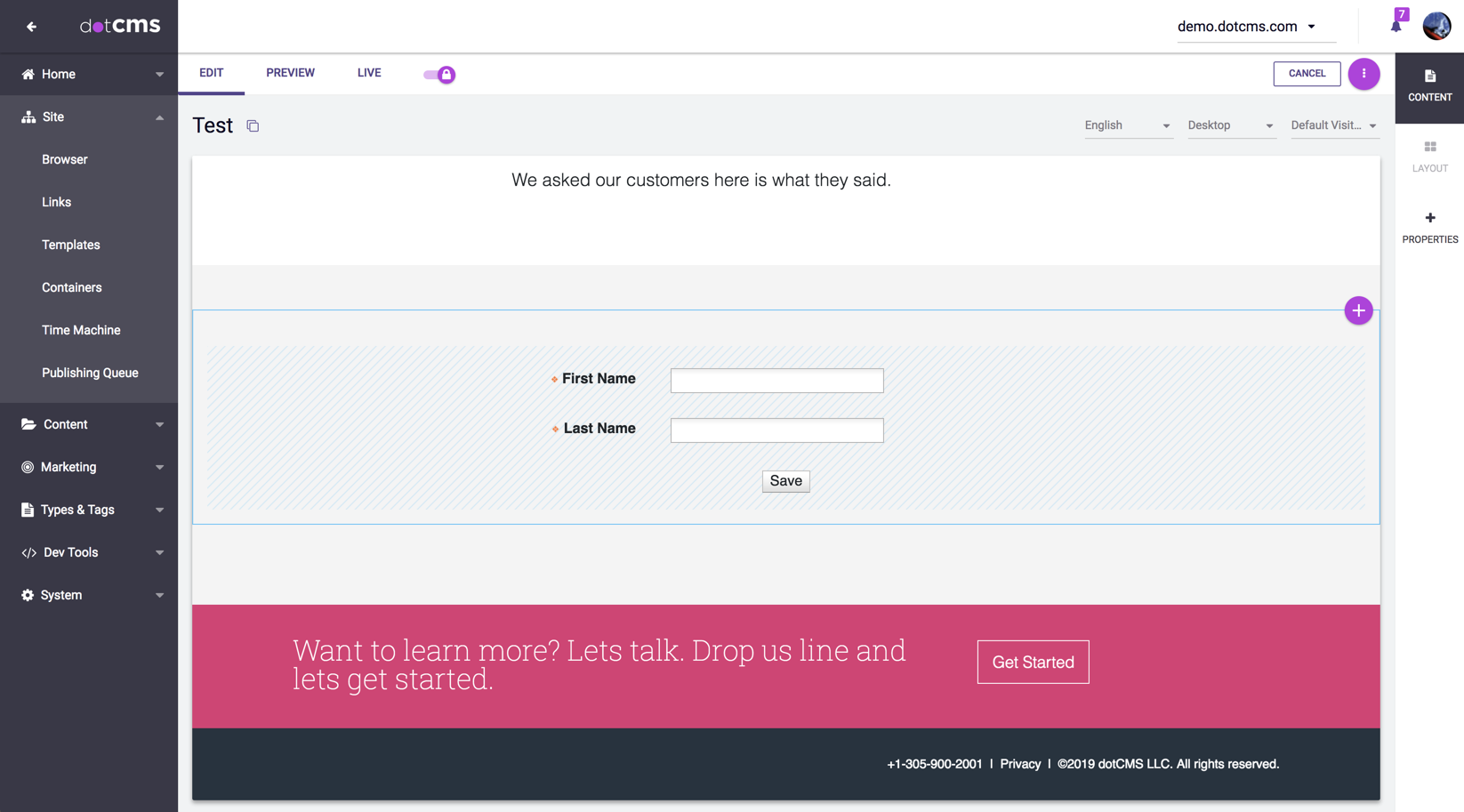Open the notifications bell icon
This screenshot has height=812, width=1464.
(x=1396, y=26)
